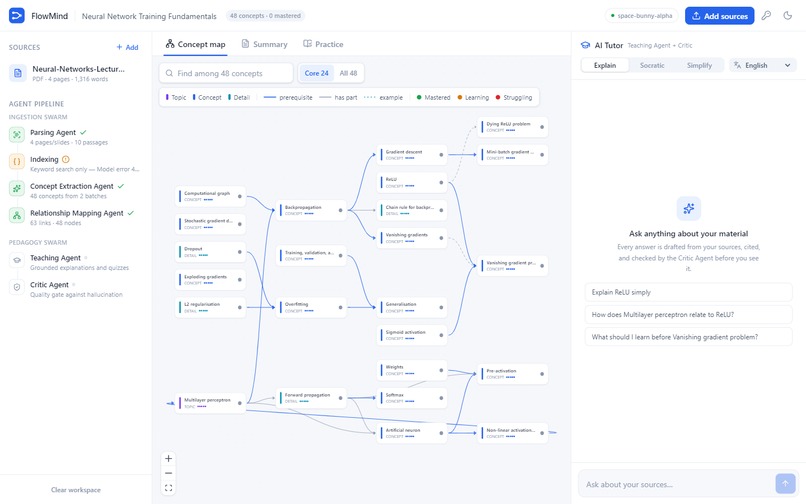806x504 pixels.
Task: Toggle dark mode moon icon
Action: tap(787, 15)
